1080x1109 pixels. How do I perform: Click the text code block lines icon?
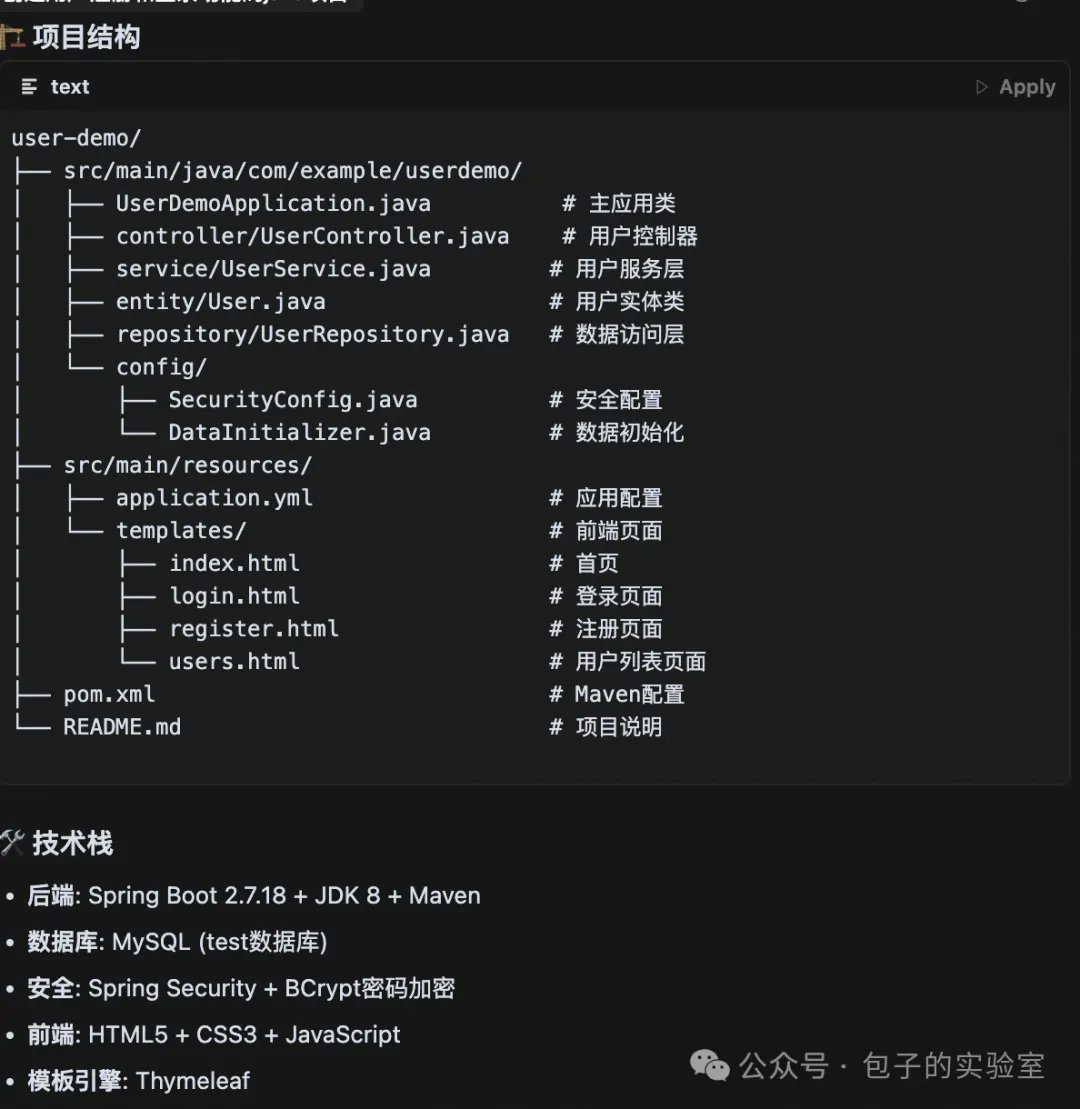coord(29,87)
